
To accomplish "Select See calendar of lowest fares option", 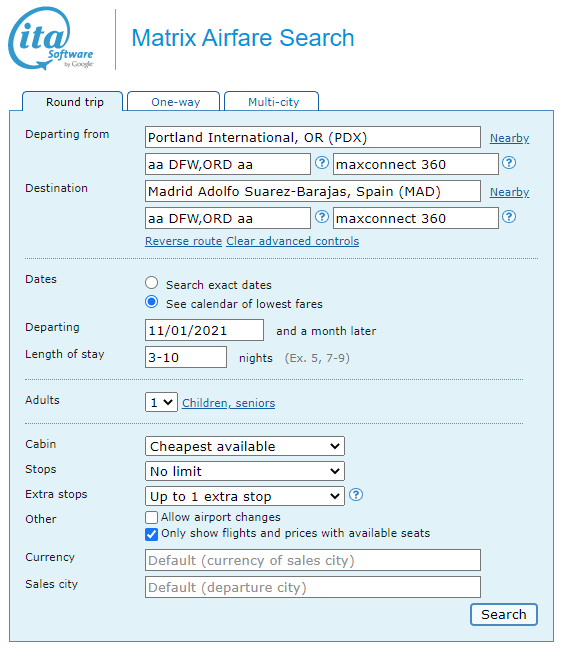I will pyautogui.click(x=151, y=302).
